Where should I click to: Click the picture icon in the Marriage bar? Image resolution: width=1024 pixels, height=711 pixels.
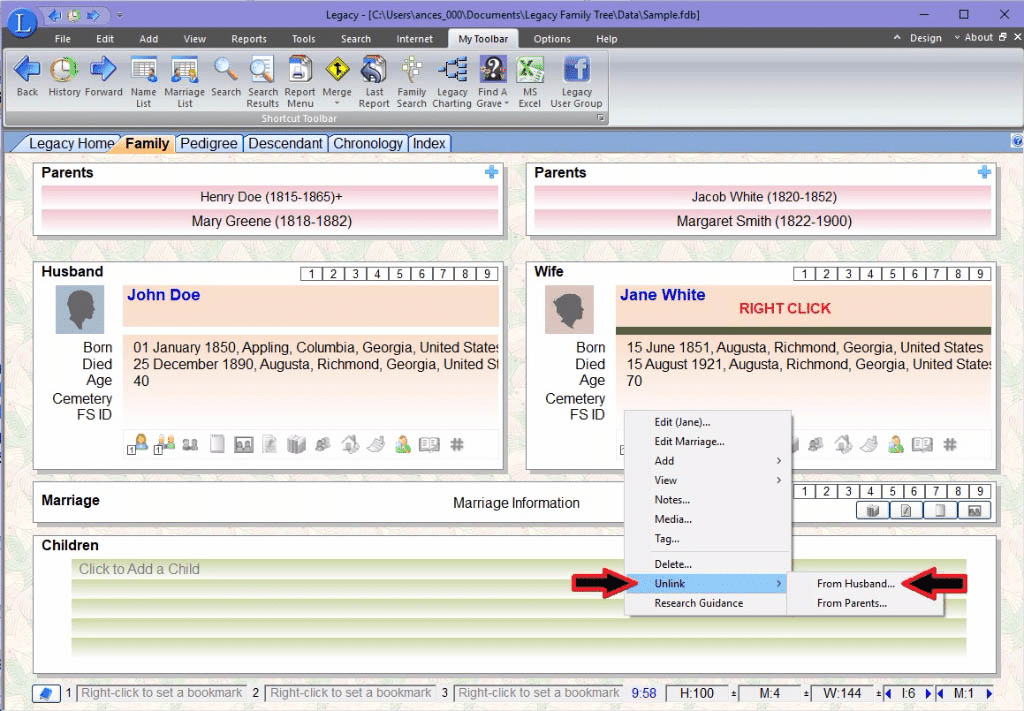coord(974,511)
